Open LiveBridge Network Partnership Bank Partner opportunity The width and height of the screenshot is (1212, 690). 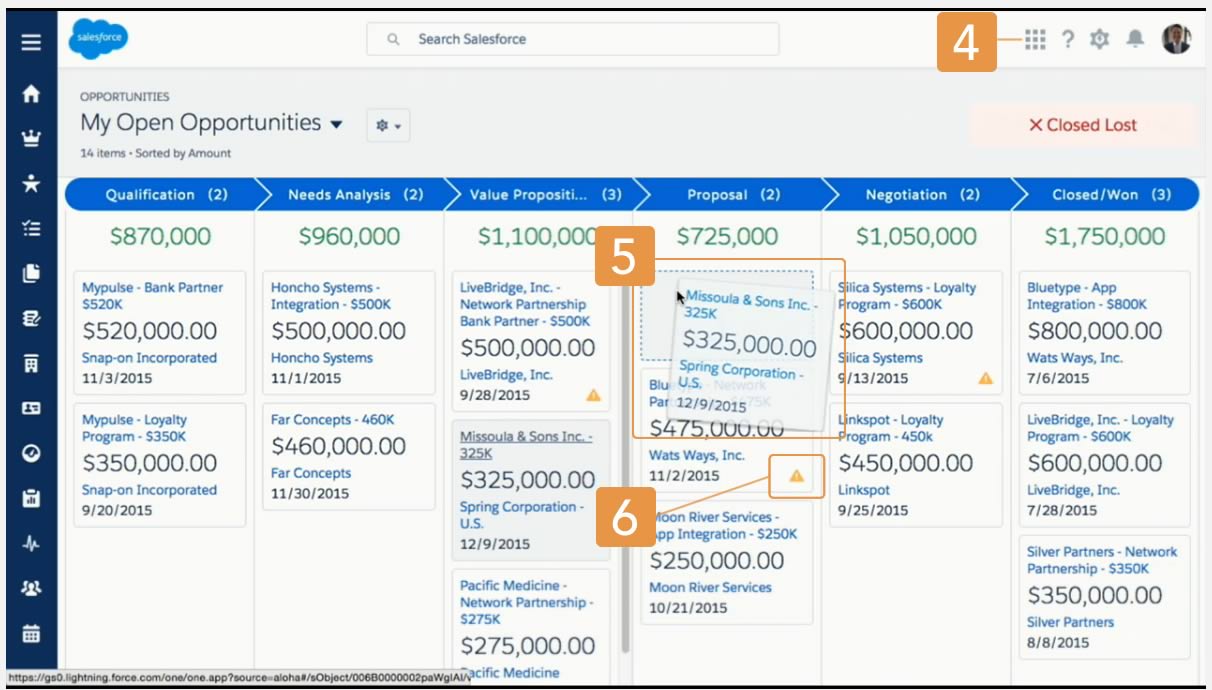[x=524, y=304]
